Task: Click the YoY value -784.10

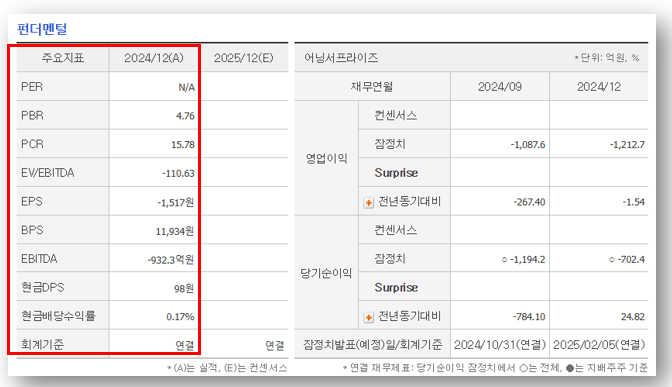Action: coord(529,317)
